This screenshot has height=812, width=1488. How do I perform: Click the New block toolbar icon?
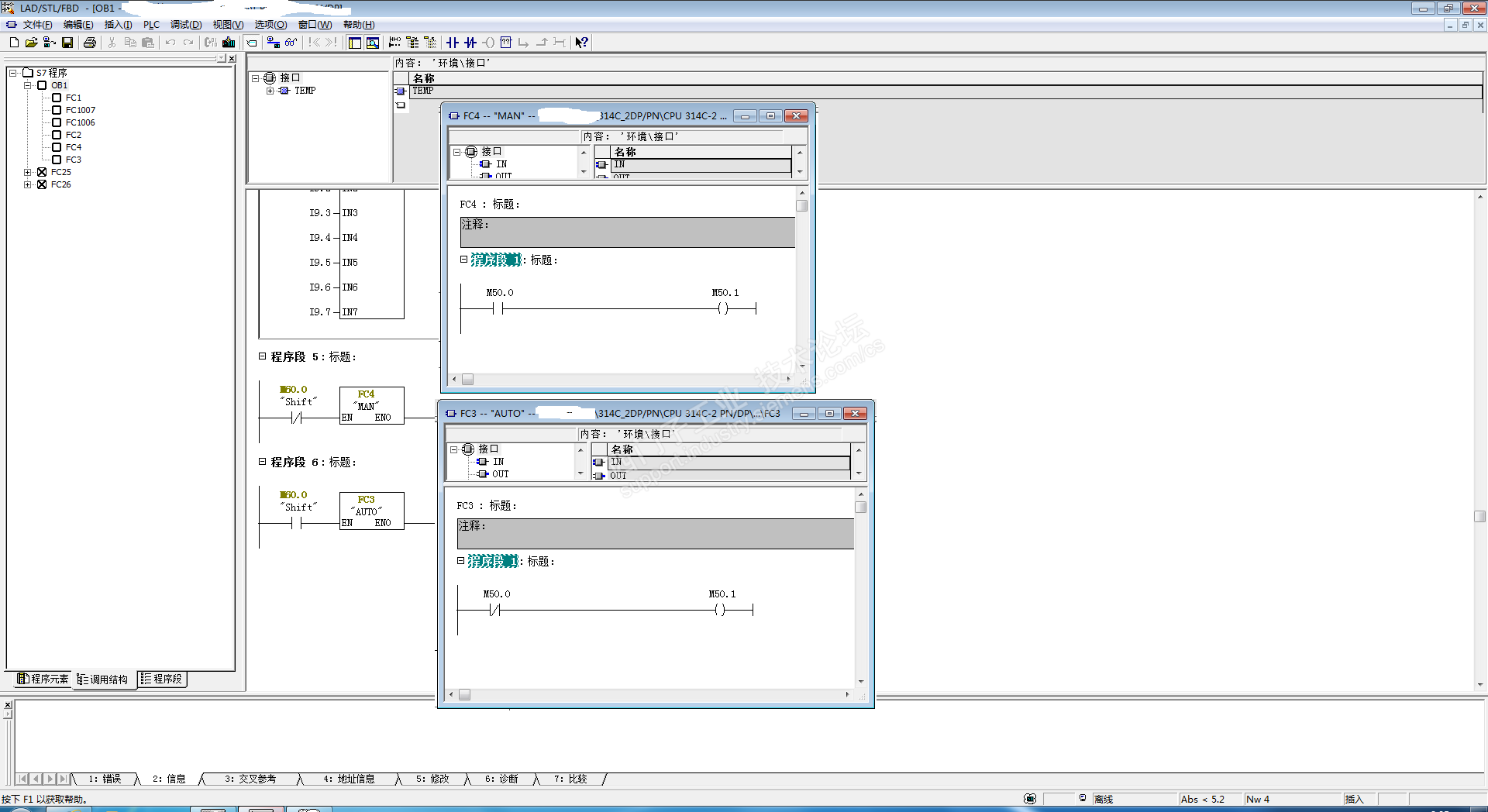click(x=14, y=43)
